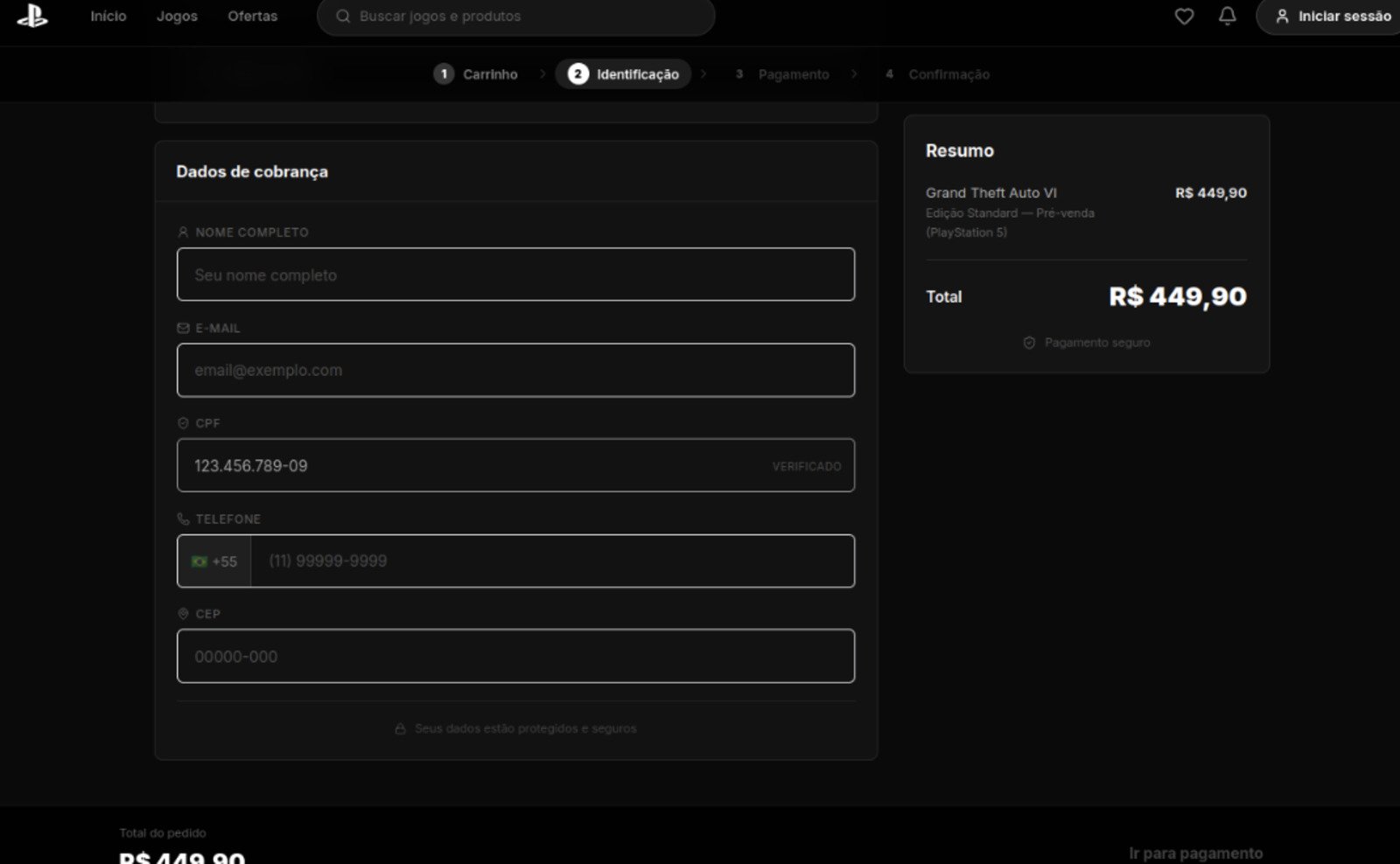Image resolution: width=1400 pixels, height=864 pixels.
Task: Open the Jogos menu item
Action: click(x=177, y=16)
